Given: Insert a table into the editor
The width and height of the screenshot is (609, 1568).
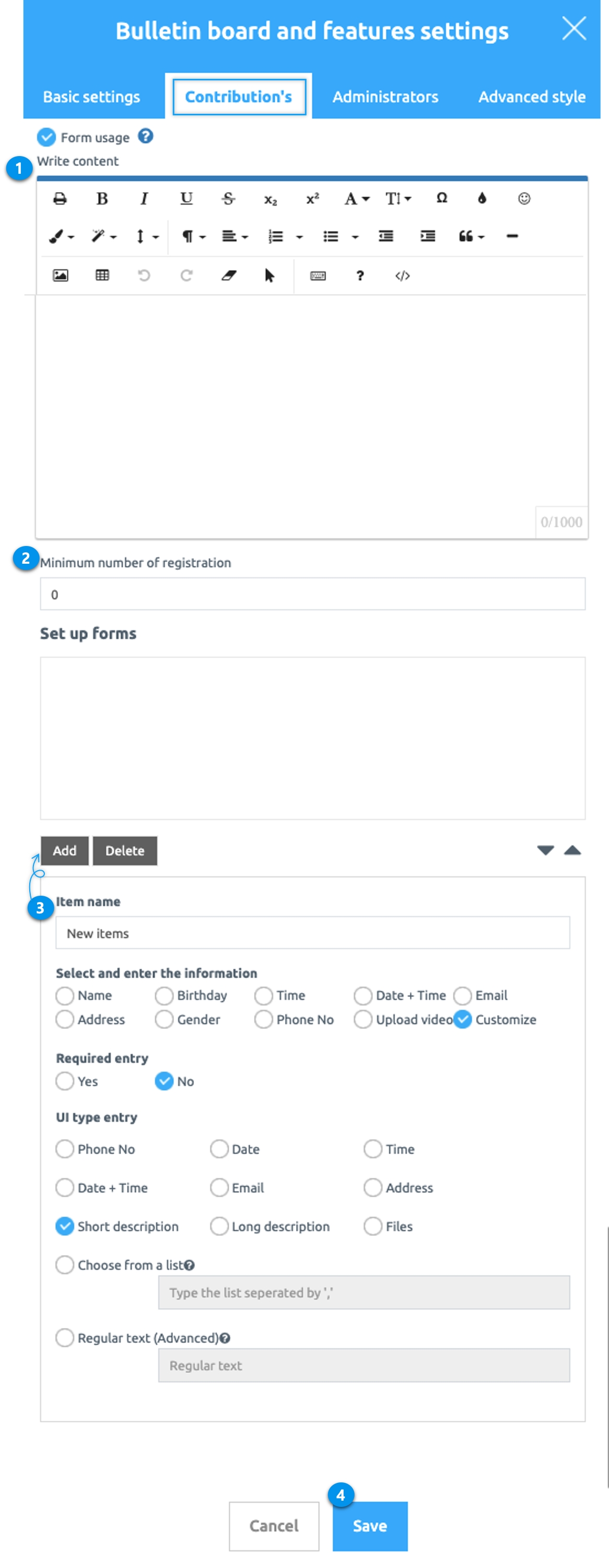Looking at the screenshot, I should pos(102,275).
